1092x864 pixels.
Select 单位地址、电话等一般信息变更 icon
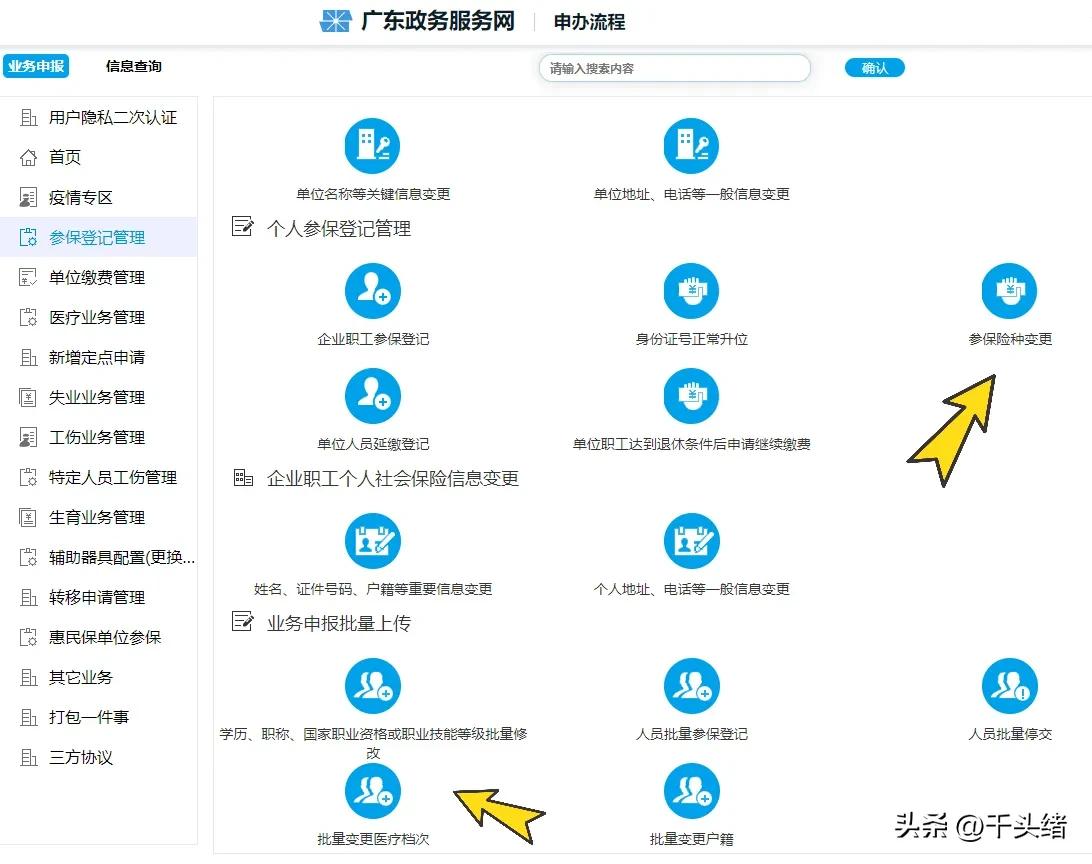[691, 145]
